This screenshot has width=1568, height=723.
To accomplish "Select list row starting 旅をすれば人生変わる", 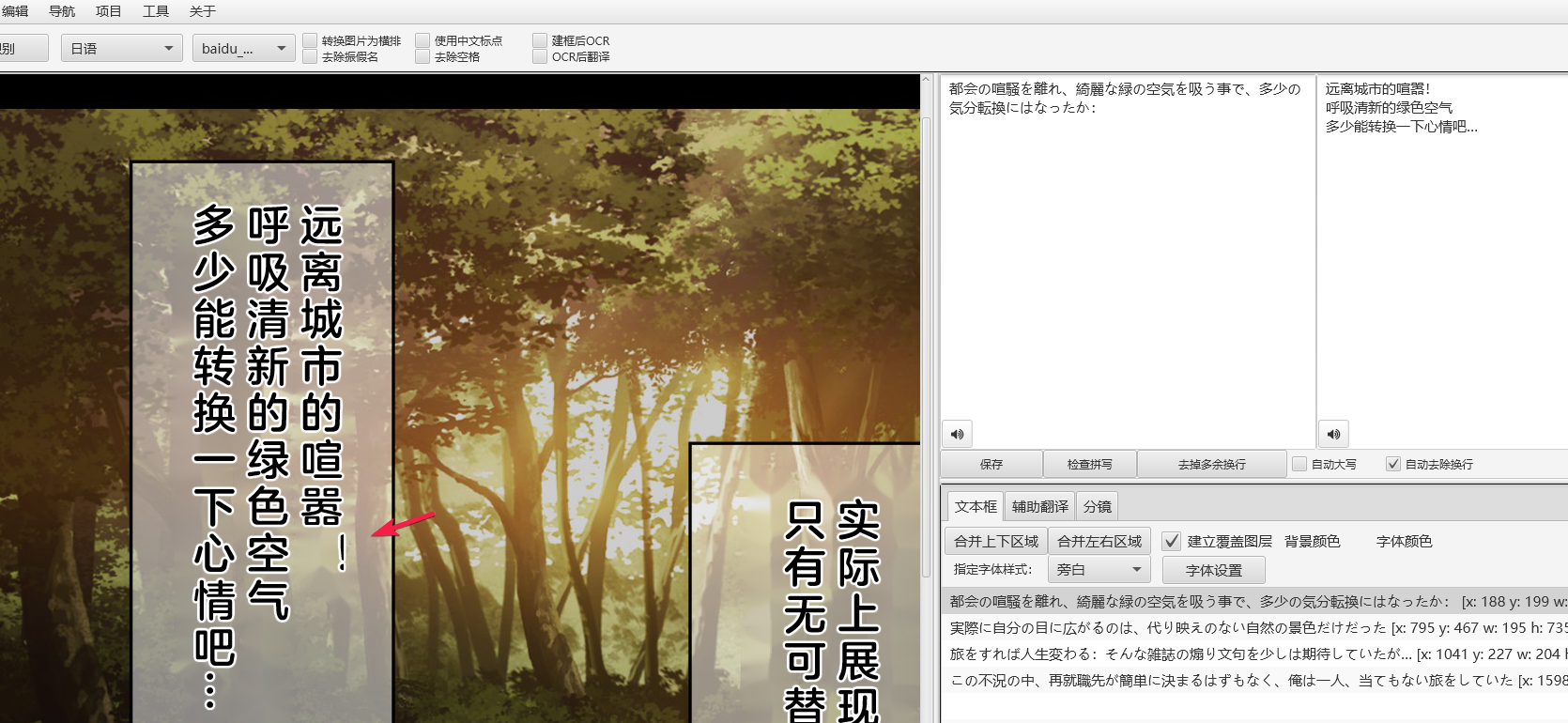I will (1255, 654).
